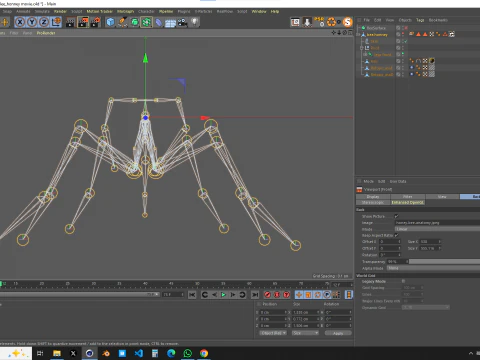Toggle the Y axis lock

click(x=32, y=22)
